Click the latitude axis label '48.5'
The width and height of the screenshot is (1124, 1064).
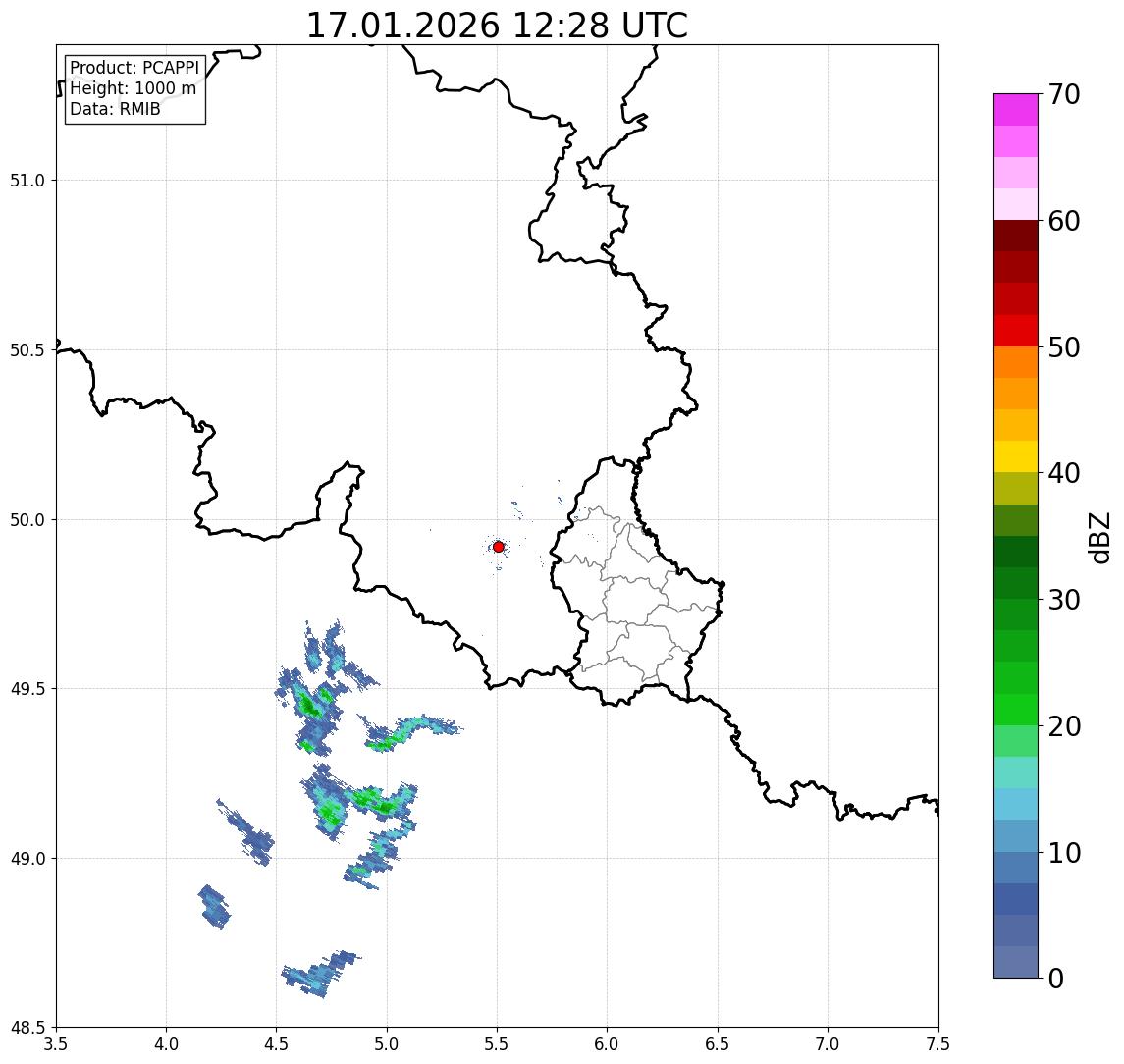click(27, 1028)
